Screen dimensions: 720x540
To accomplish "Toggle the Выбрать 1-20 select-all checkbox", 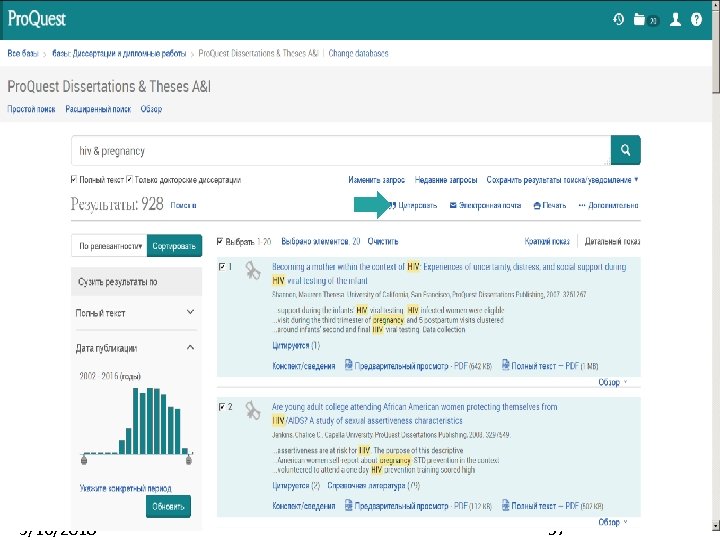I will coord(220,241).
